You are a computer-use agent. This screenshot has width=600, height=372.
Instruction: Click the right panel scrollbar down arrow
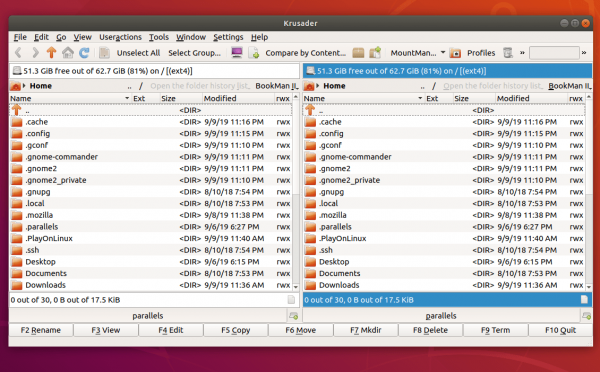coord(589,286)
